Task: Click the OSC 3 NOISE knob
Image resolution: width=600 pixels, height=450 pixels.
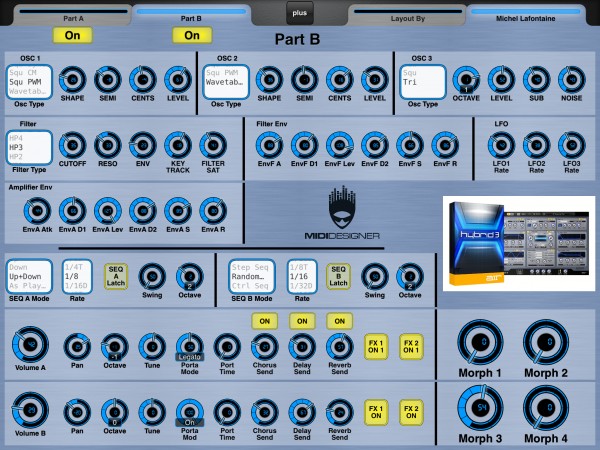Action: (572, 80)
